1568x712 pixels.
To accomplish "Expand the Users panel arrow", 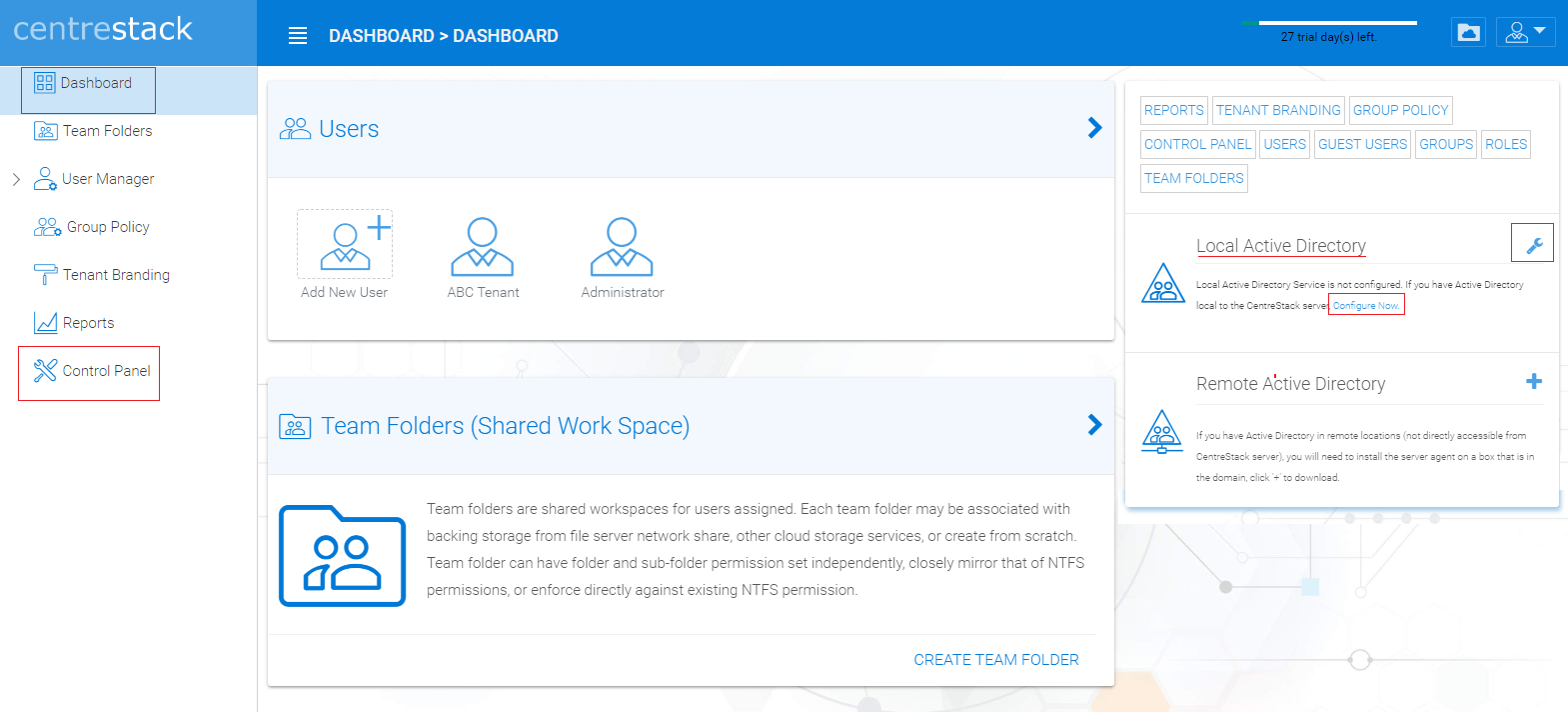I will (1095, 128).
